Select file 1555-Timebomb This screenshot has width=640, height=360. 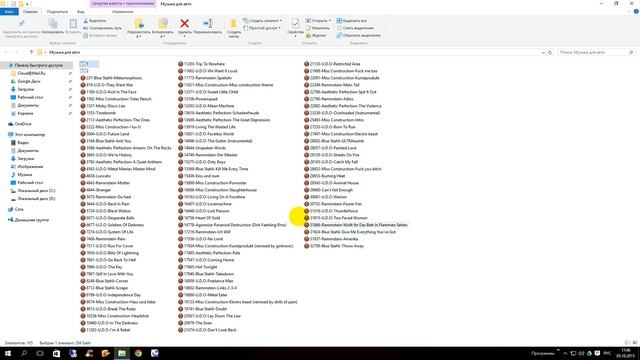(x=98, y=113)
